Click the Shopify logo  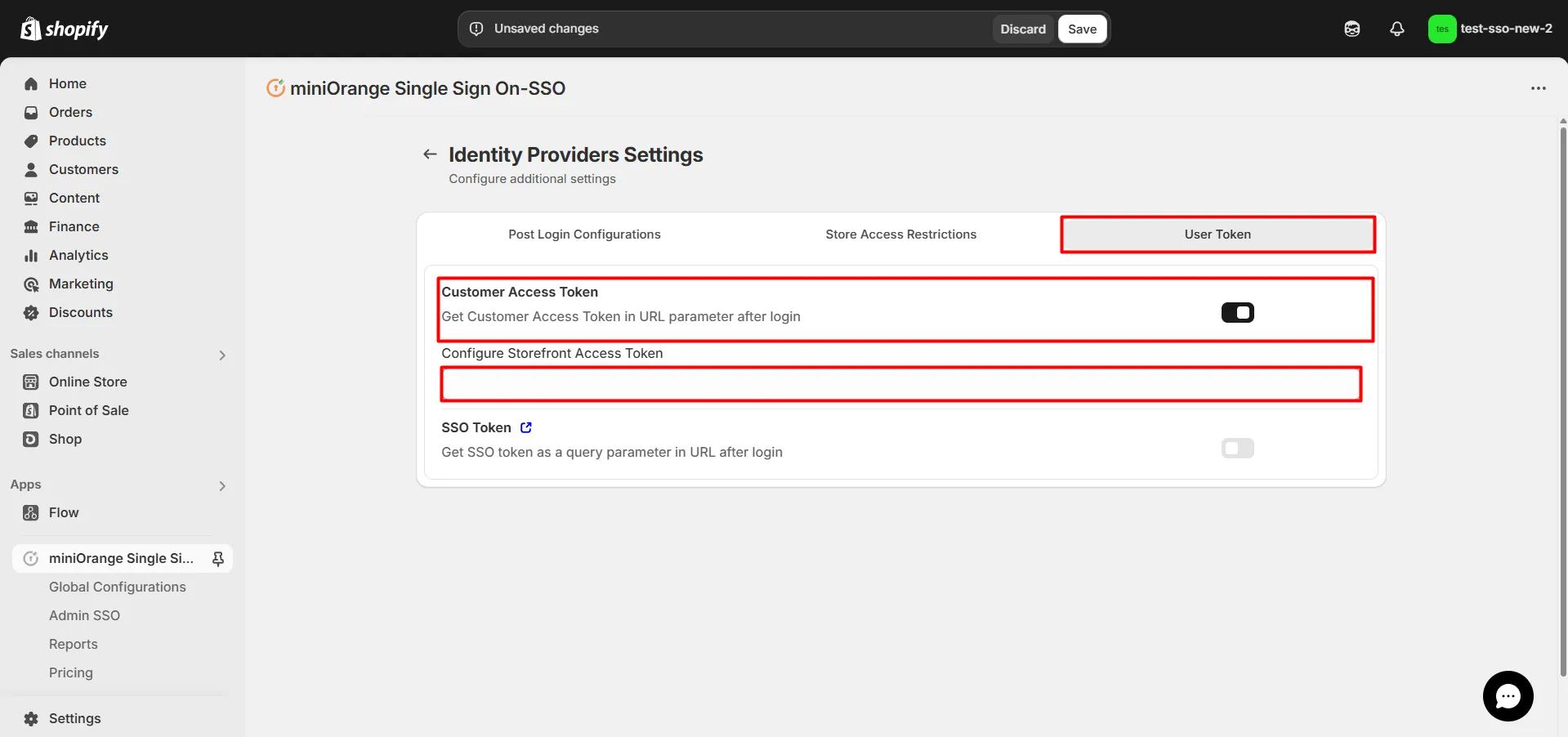[64, 29]
